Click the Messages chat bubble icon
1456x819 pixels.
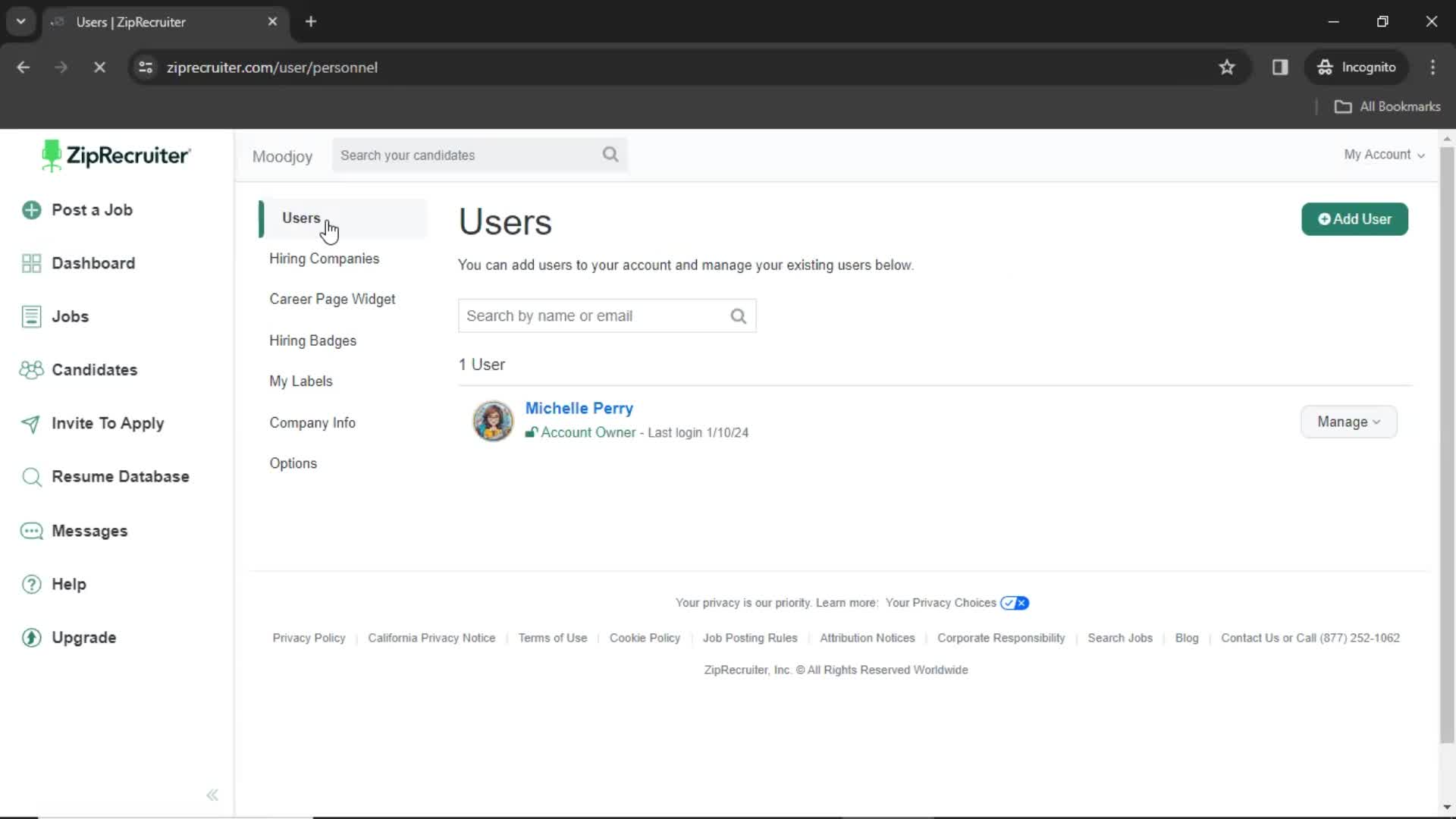tap(31, 531)
